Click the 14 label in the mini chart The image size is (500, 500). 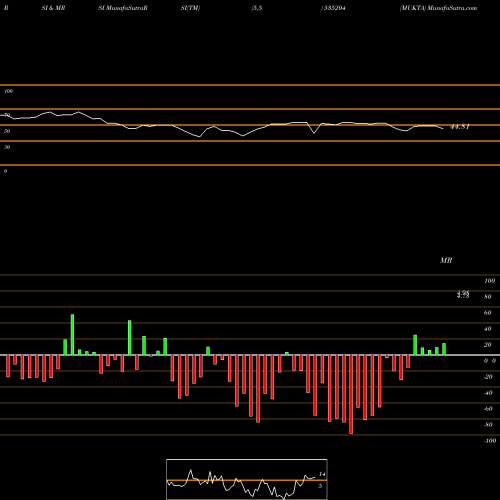pos(322,474)
